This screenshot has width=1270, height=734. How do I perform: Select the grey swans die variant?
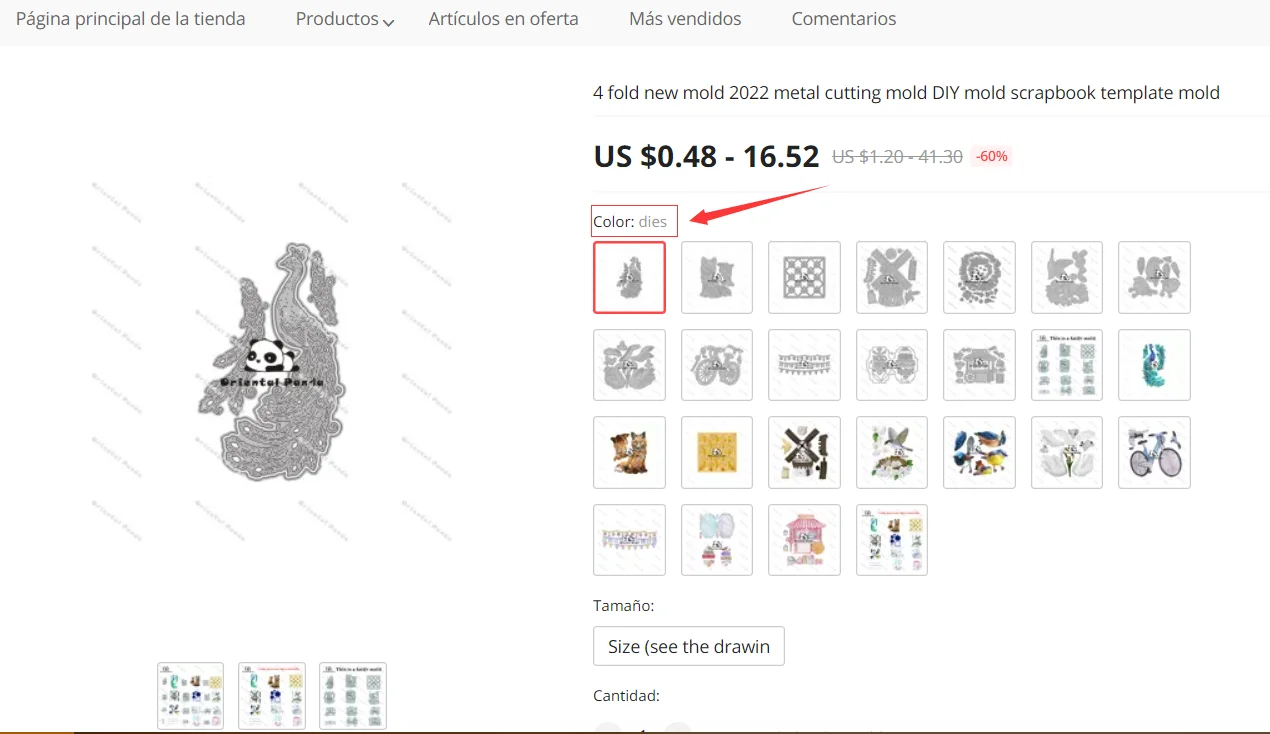tap(629, 365)
